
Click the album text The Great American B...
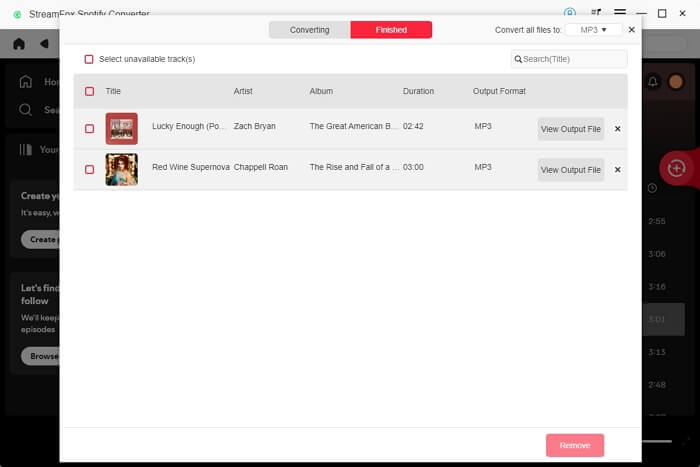click(x=353, y=126)
